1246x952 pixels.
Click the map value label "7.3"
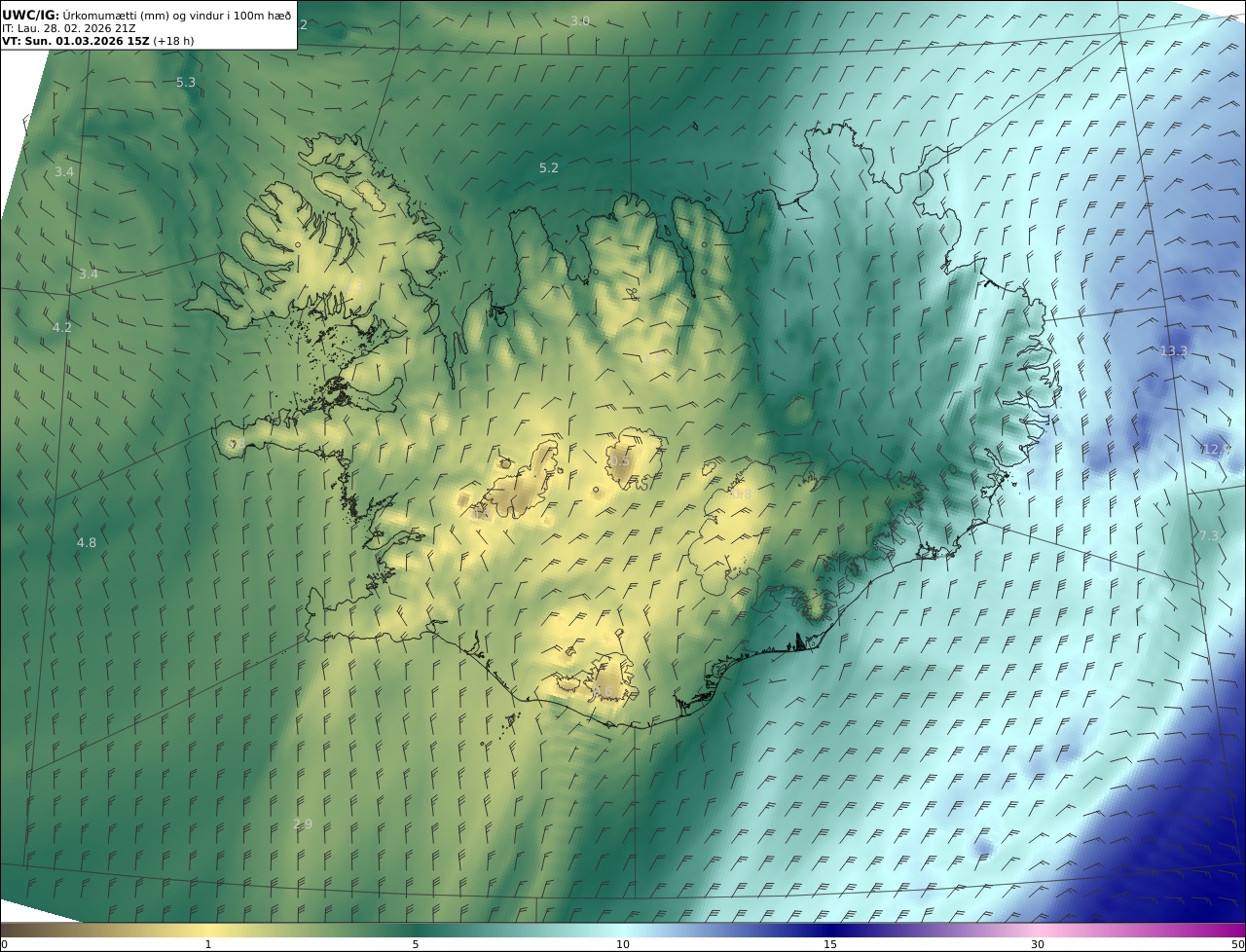(x=1209, y=535)
